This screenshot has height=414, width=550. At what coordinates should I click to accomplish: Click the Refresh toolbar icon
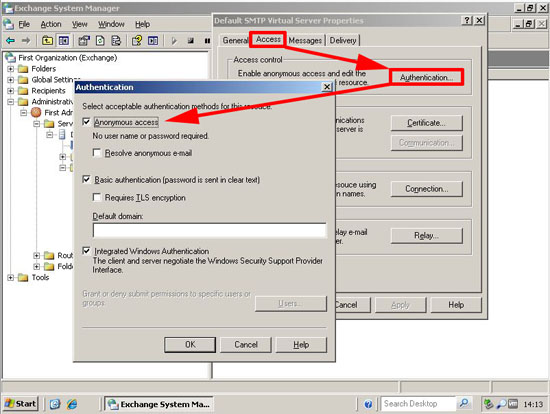(x=100, y=41)
